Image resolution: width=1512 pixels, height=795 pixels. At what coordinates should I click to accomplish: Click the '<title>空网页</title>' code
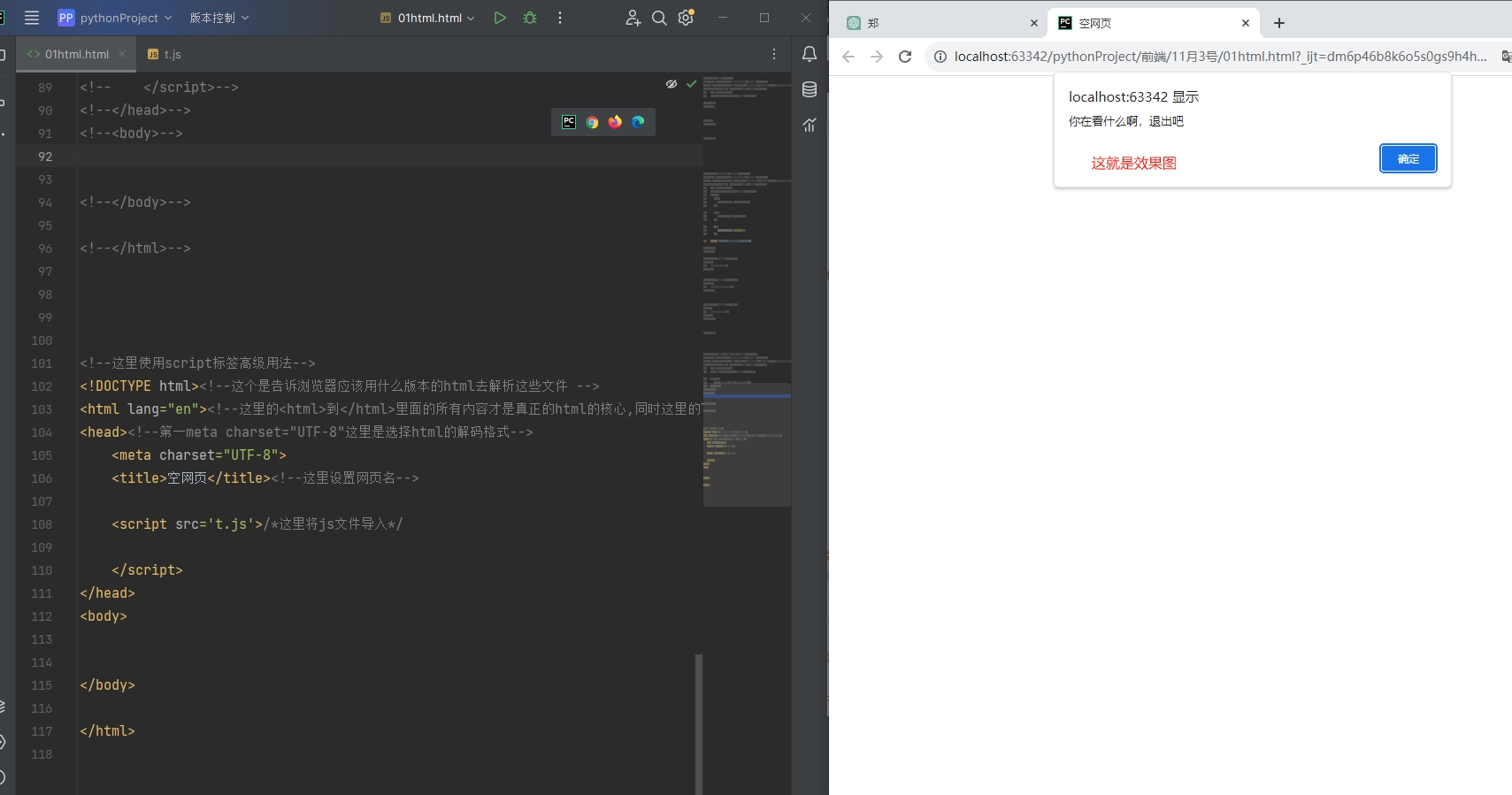tap(191, 478)
